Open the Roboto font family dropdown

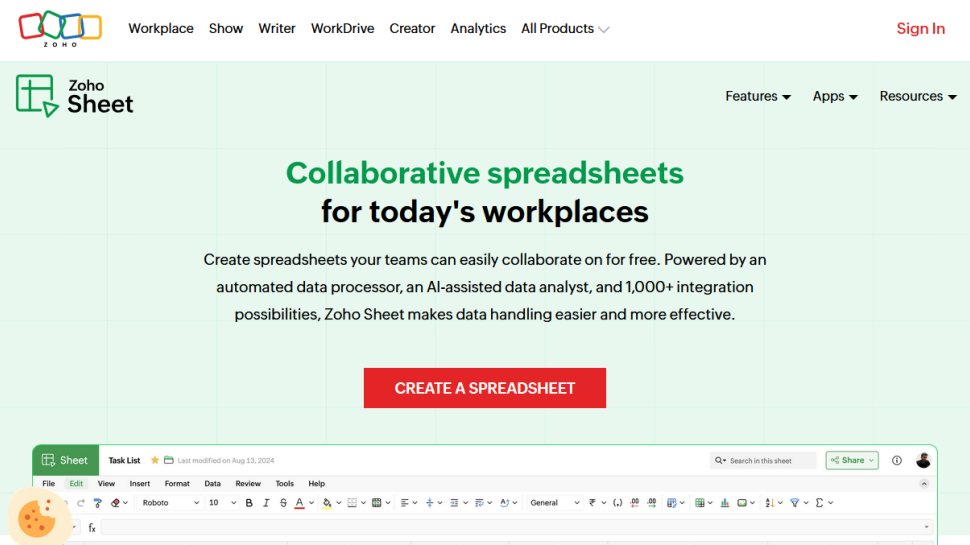tap(171, 503)
